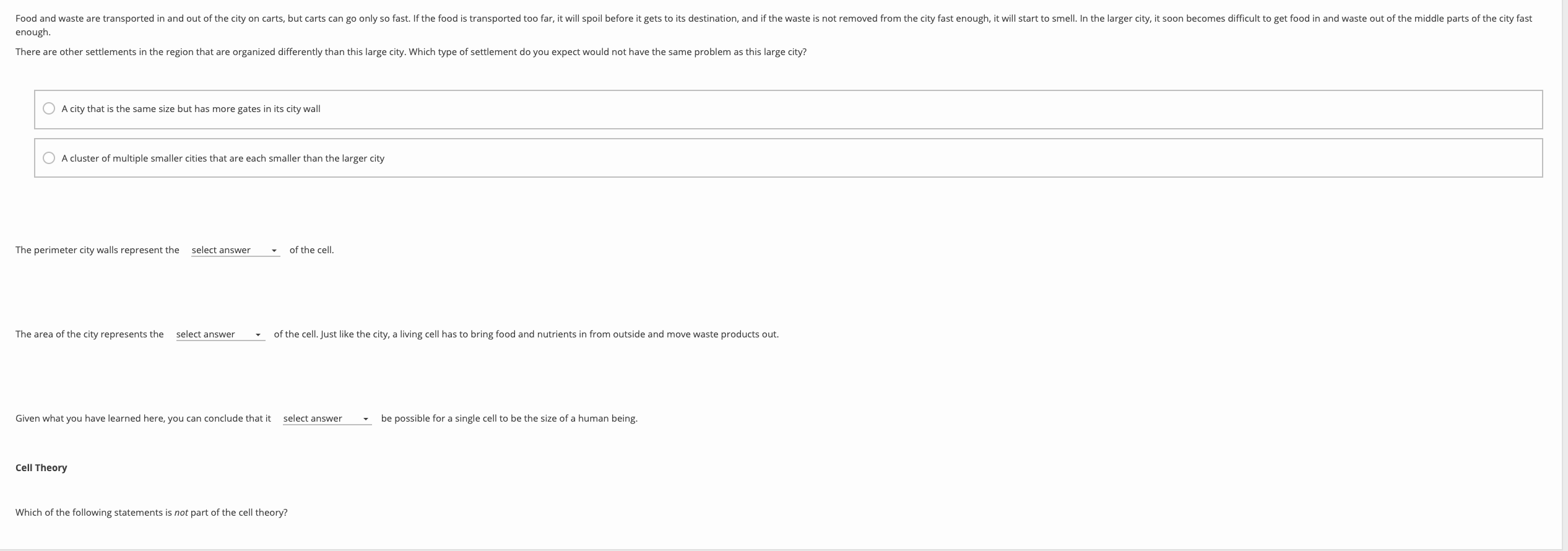The image size is (1568, 551).
Task: Click the text 'The area of the city represents the'
Action: [90, 334]
